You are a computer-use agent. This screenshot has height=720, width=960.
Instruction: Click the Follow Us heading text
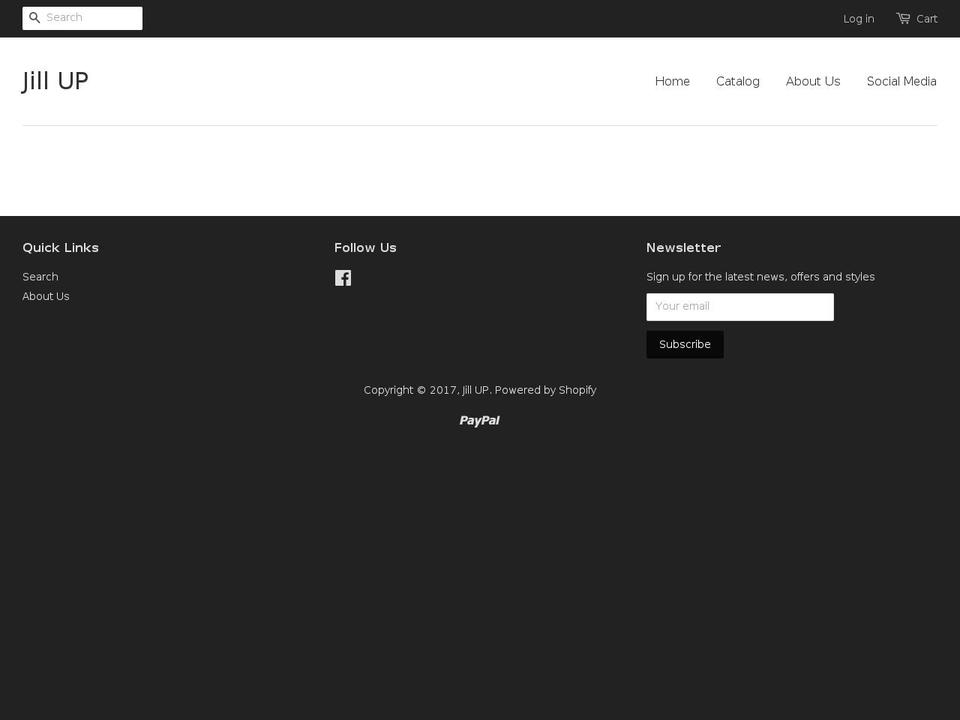coord(366,248)
